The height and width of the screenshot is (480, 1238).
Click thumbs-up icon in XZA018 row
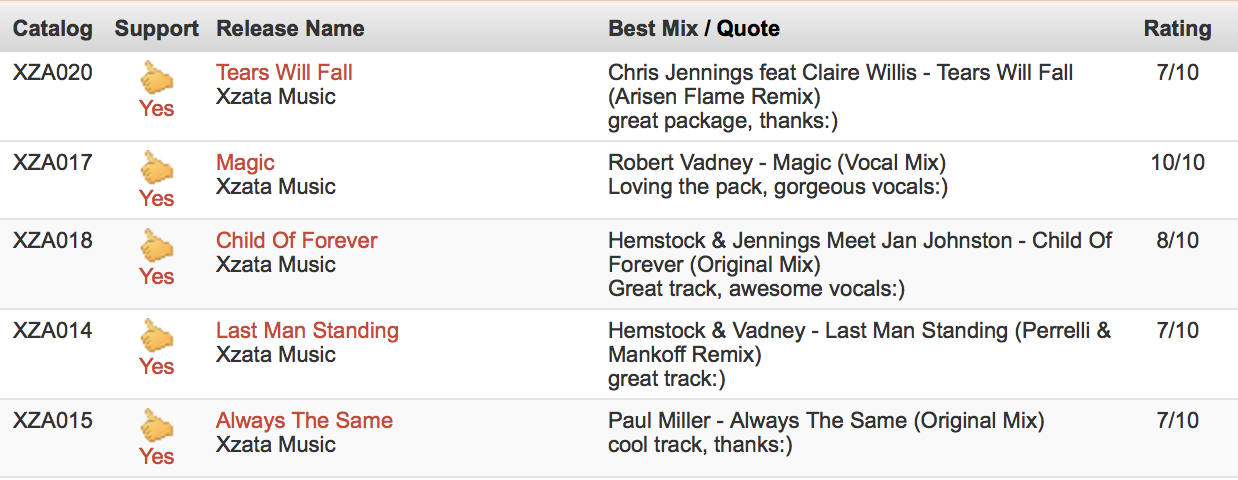point(157,245)
